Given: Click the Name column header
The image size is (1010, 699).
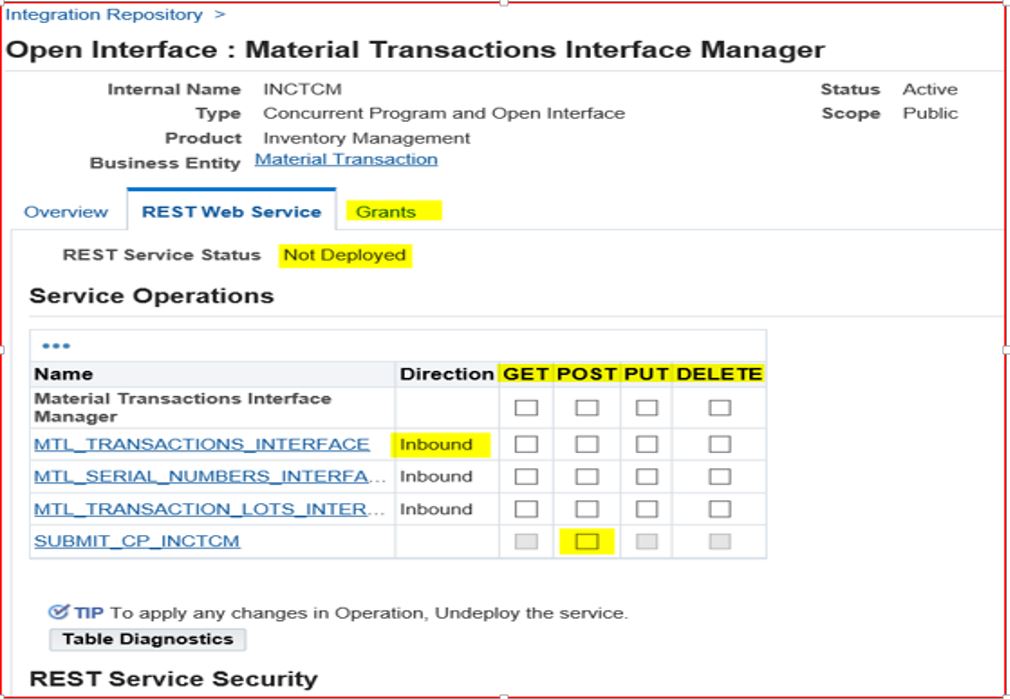Looking at the screenshot, I should coord(64,374).
